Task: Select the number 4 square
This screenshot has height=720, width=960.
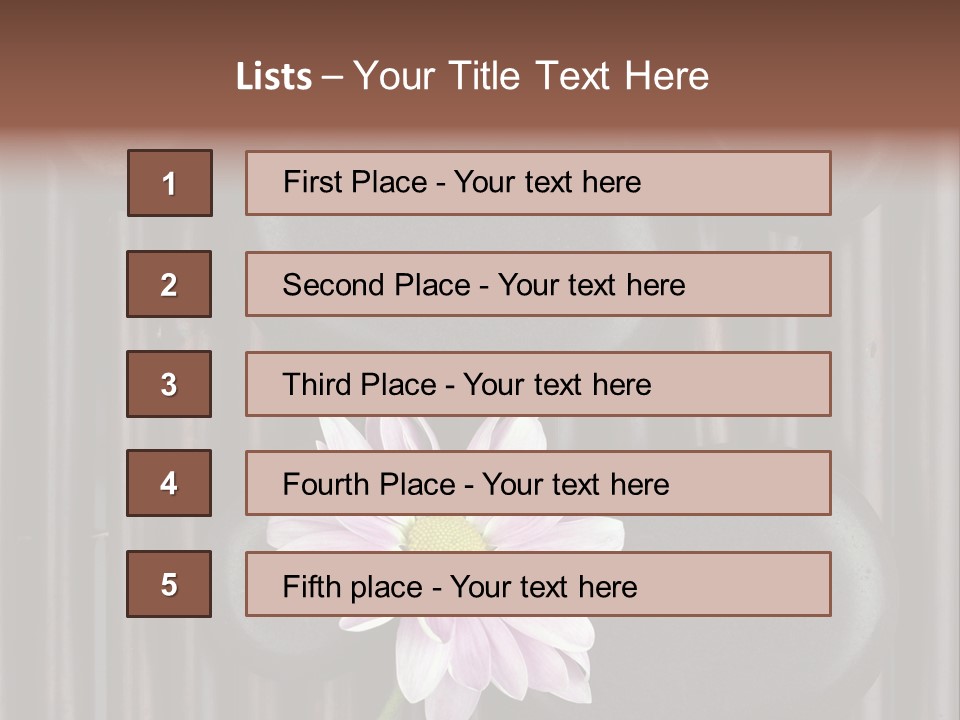Action: pos(169,483)
